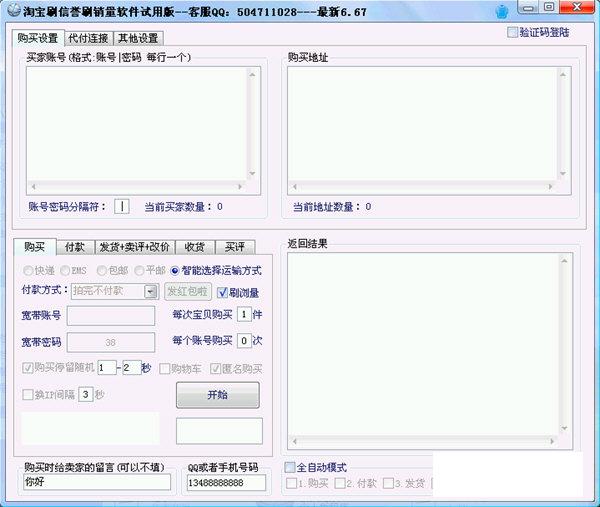Click the blue Taobao mascot icon
This screenshot has width=600, height=507.
tap(502, 11)
